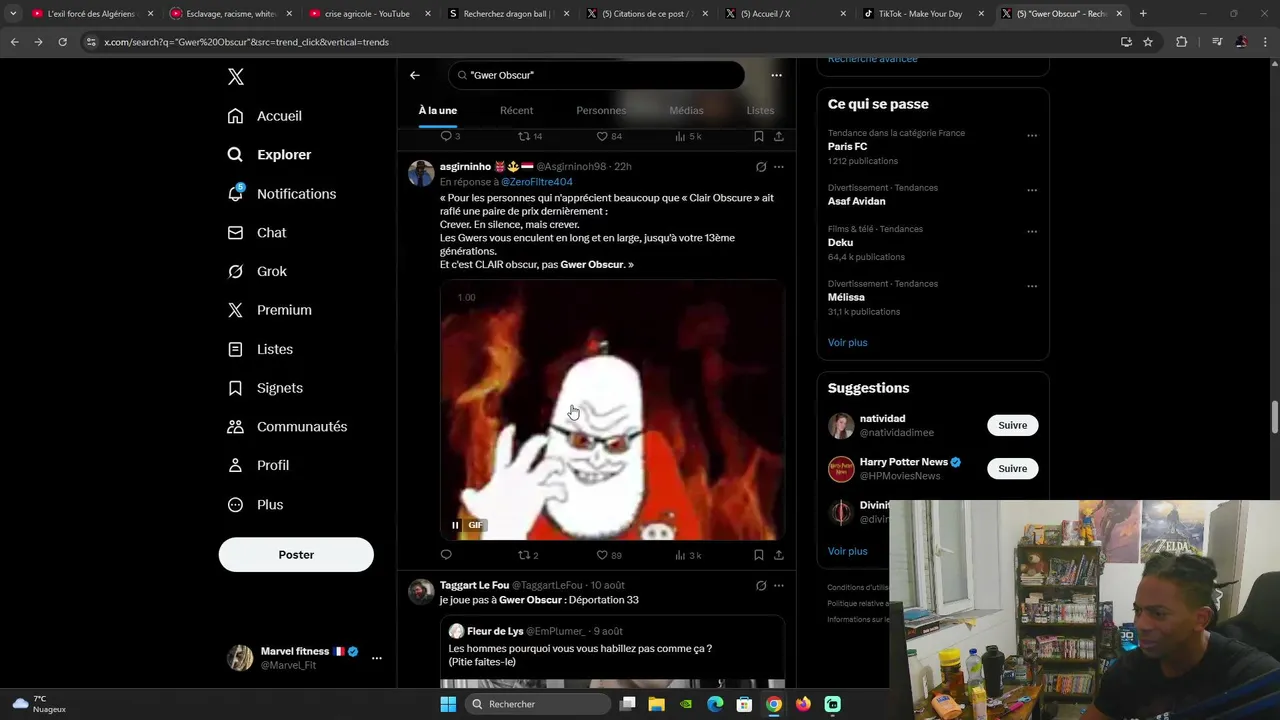Switch to TikTok - Make Your Day tab
The width and height of the screenshot is (1280, 720).
tap(919, 14)
